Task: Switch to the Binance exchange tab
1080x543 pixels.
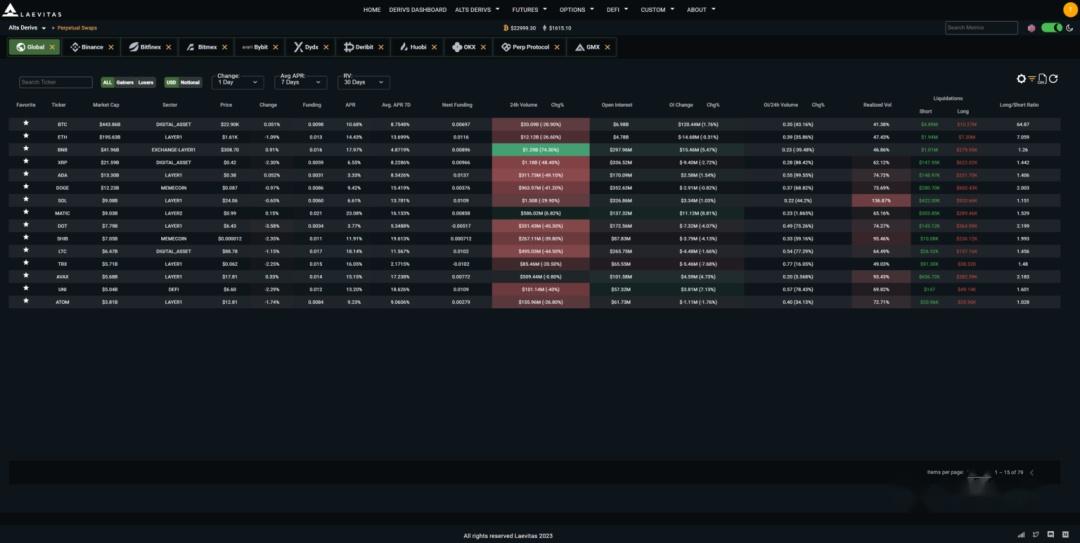Action: click(87, 48)
